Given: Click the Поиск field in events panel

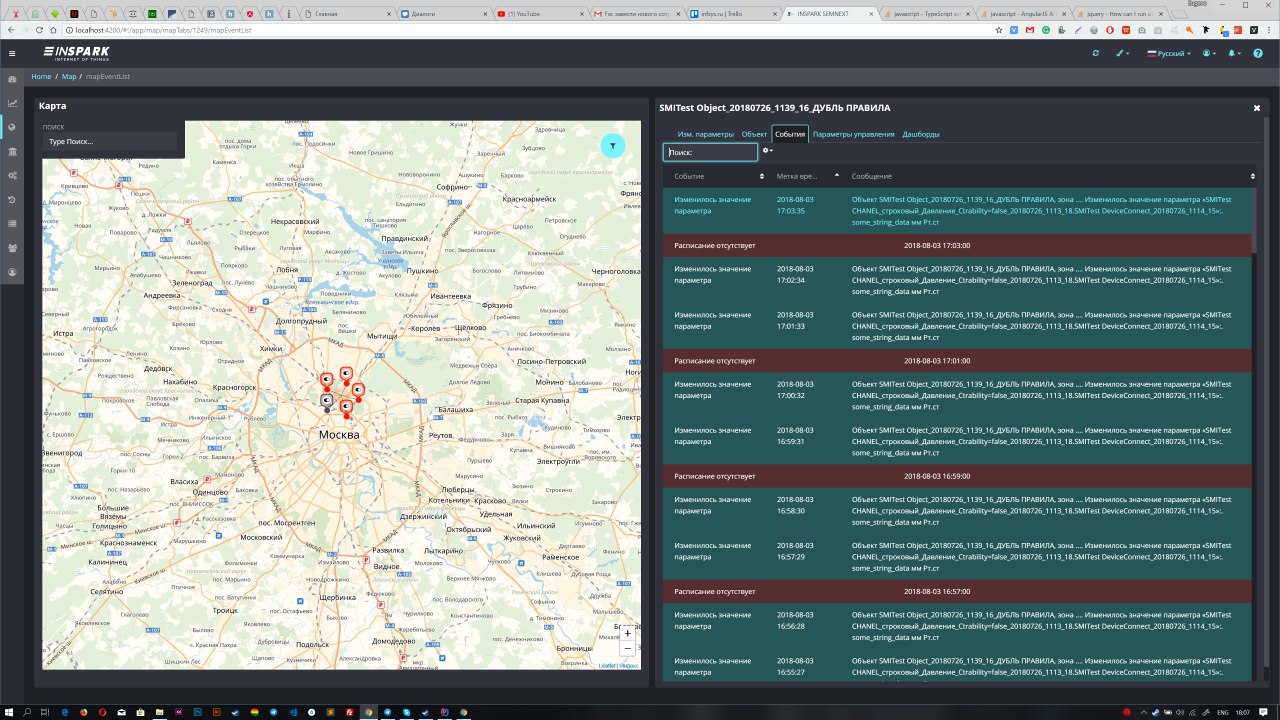Looking at the screenshot, I should (x=710, y=152).
